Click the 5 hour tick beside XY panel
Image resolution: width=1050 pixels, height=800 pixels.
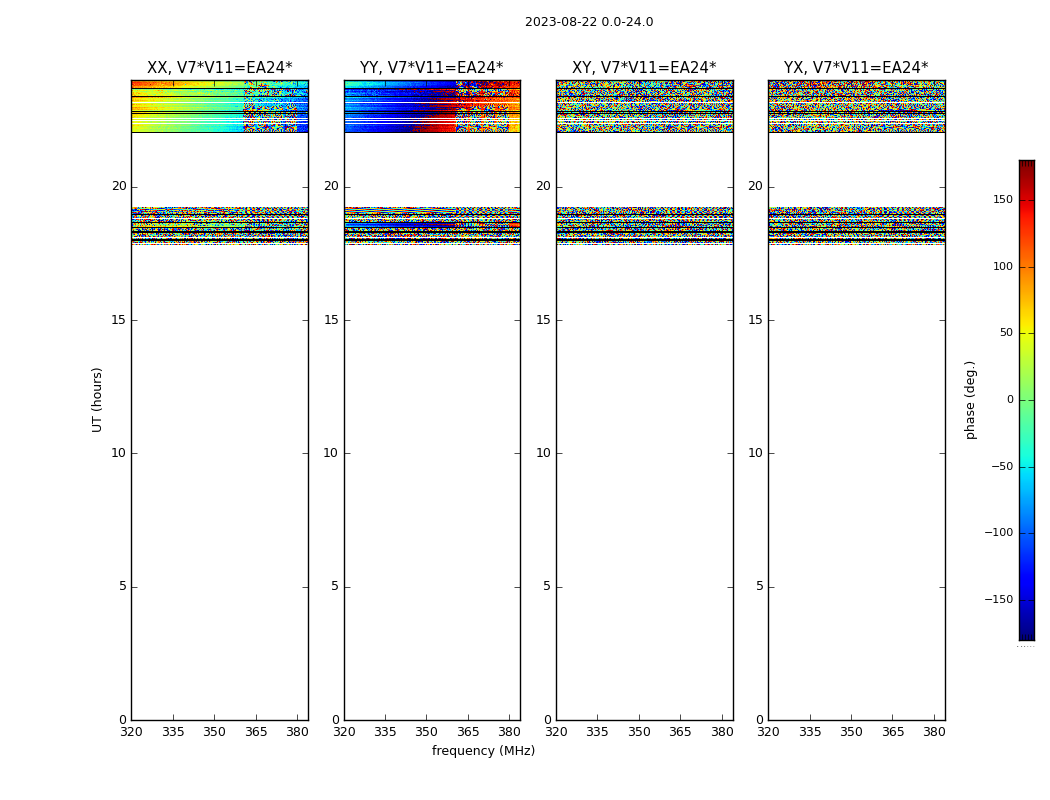click(x=547, y=586)
